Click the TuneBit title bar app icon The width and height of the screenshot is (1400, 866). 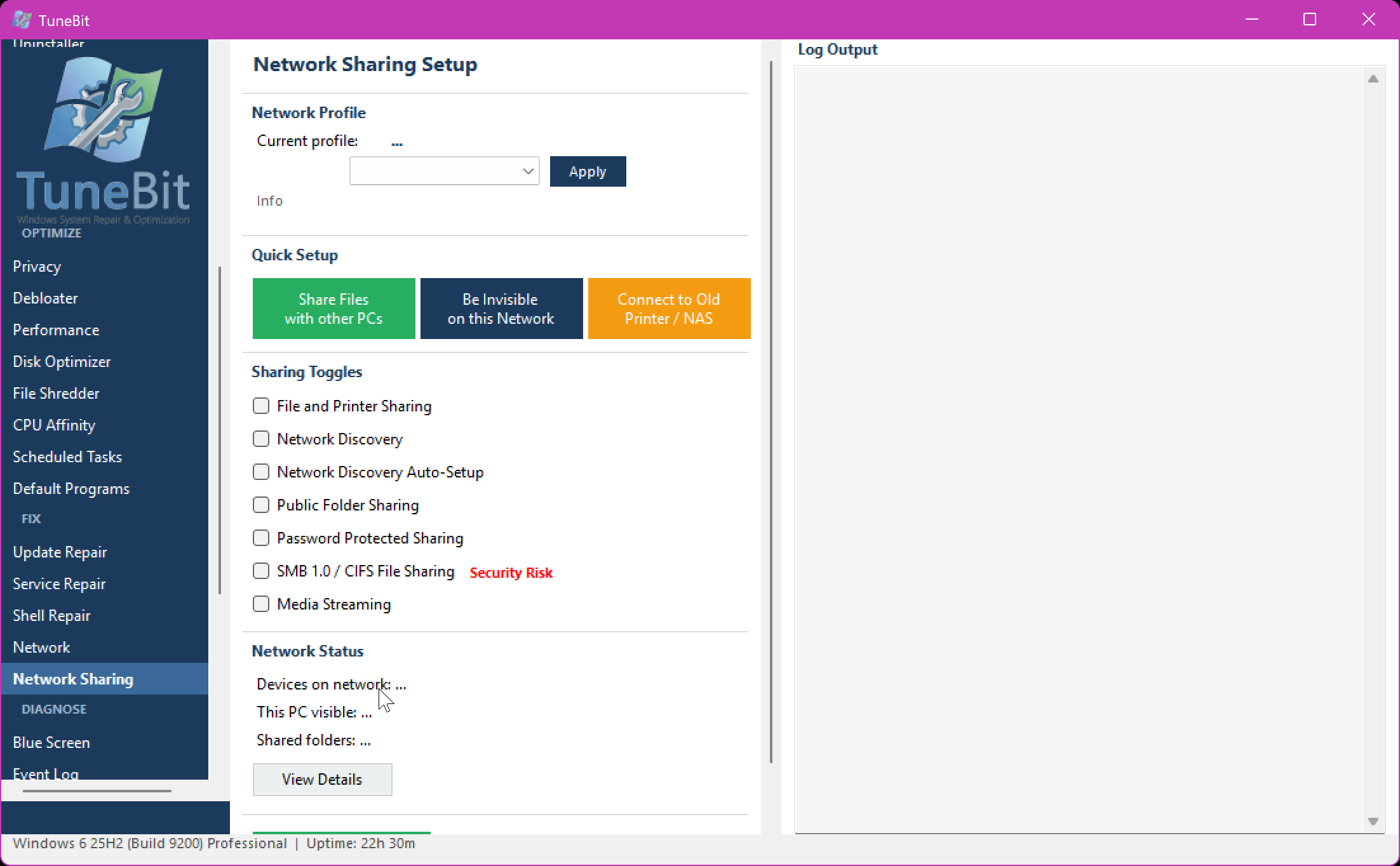[x=22, y=20]
